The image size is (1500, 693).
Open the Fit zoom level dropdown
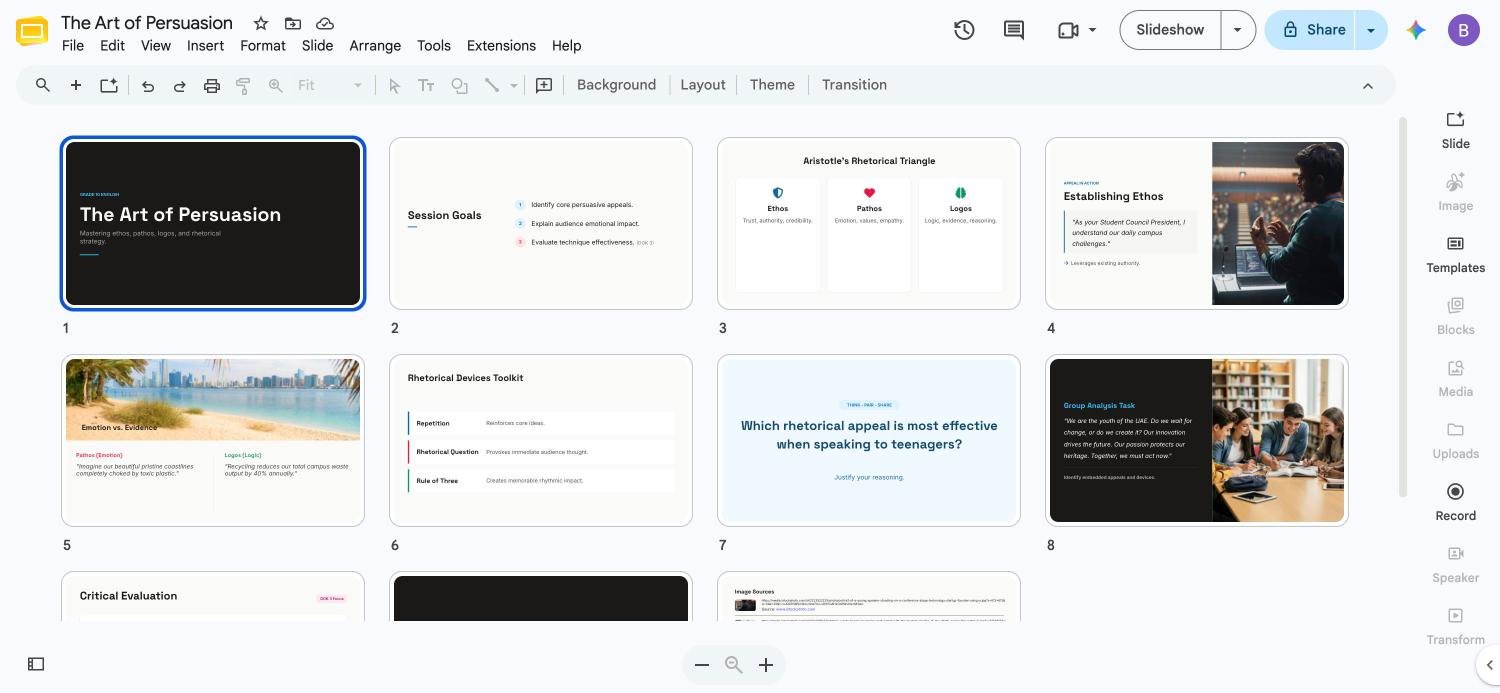(x=329, y=85)
